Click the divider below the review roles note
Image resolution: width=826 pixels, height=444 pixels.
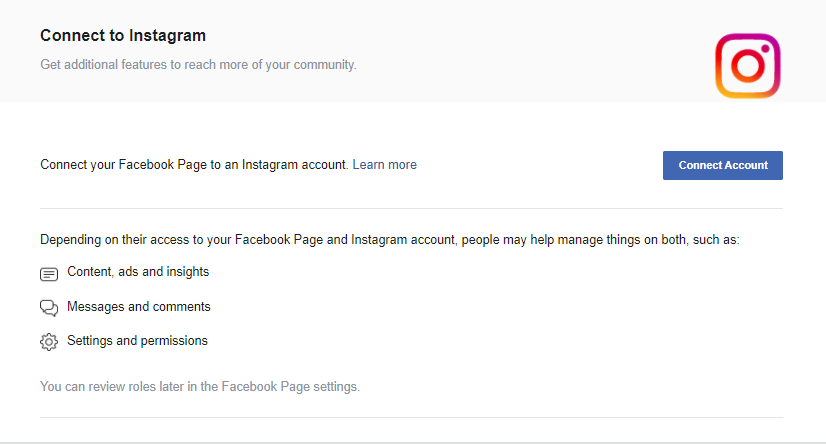[411, 417]
